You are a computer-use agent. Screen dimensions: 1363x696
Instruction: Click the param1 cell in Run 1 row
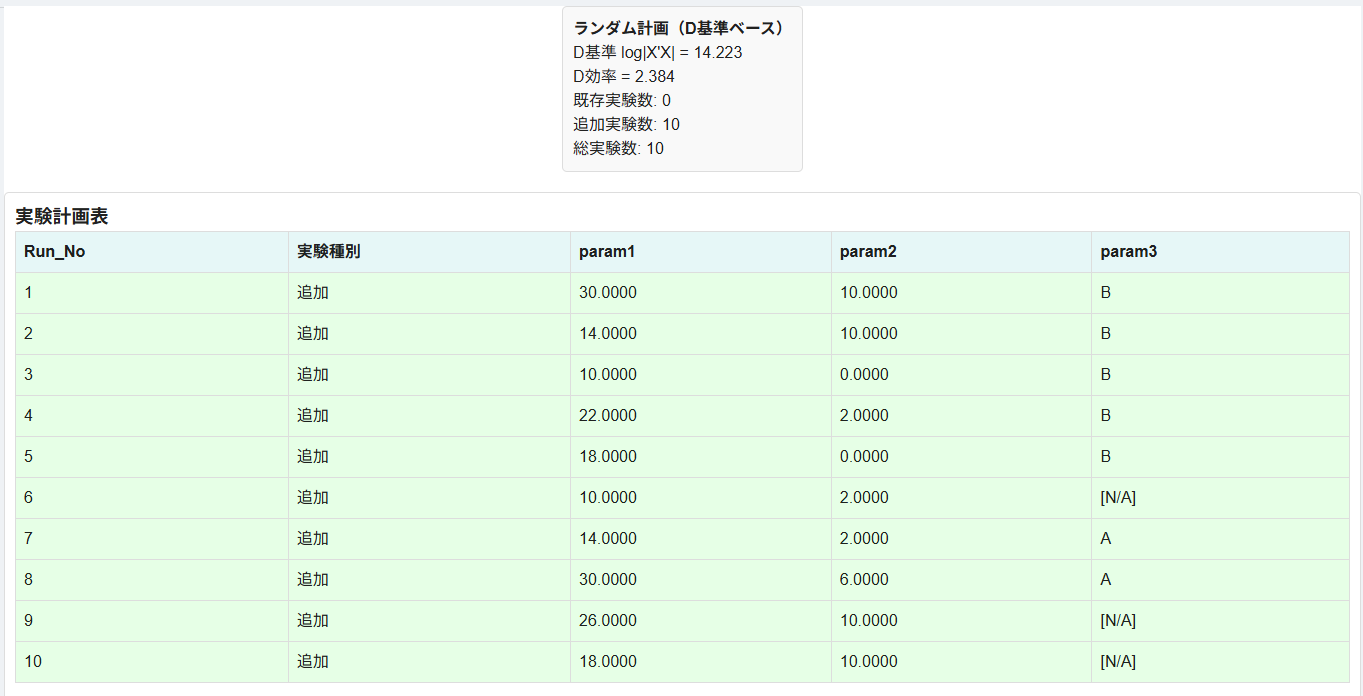[x=608, y=293]
